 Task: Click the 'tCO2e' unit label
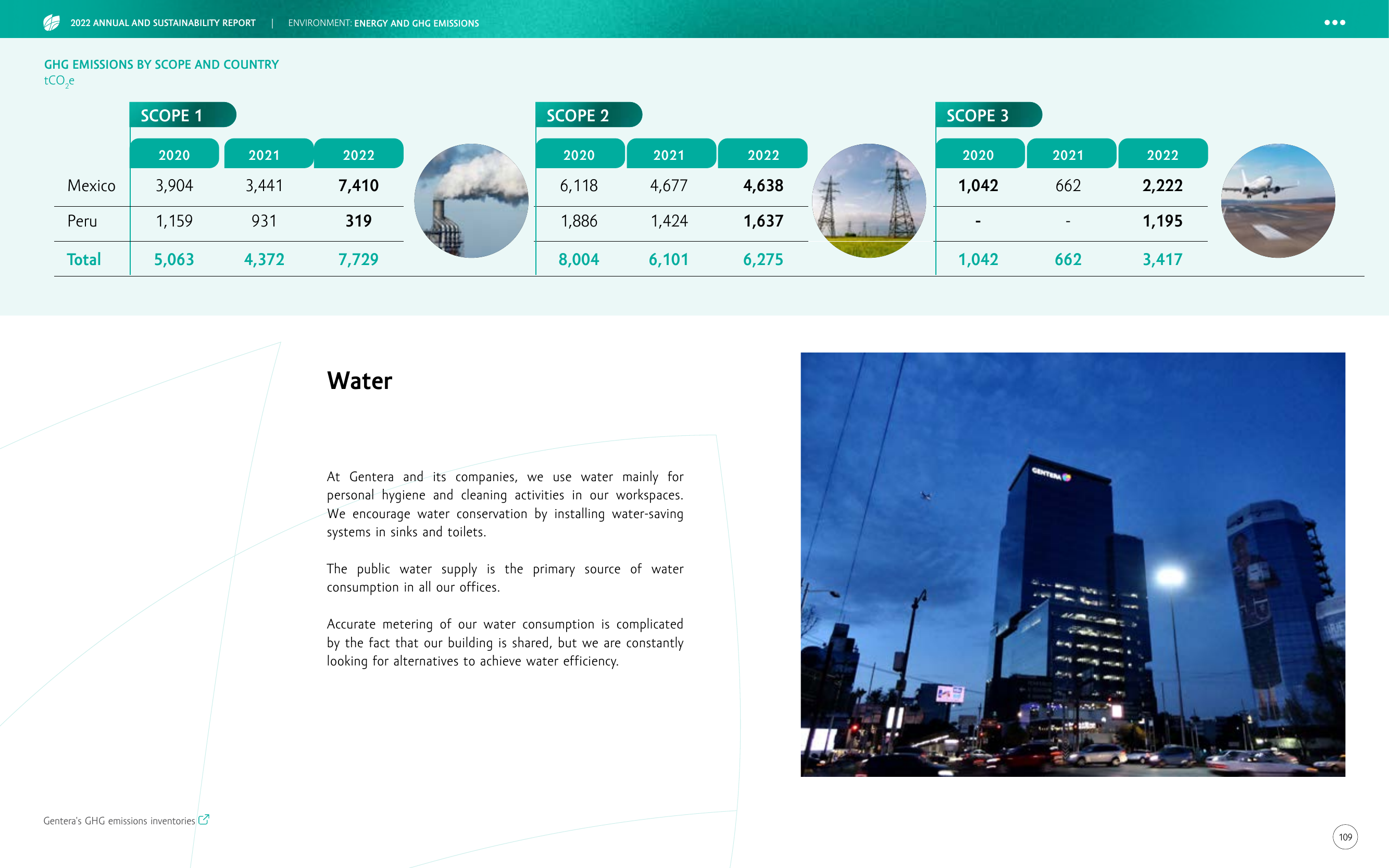(x=59, y=81)
